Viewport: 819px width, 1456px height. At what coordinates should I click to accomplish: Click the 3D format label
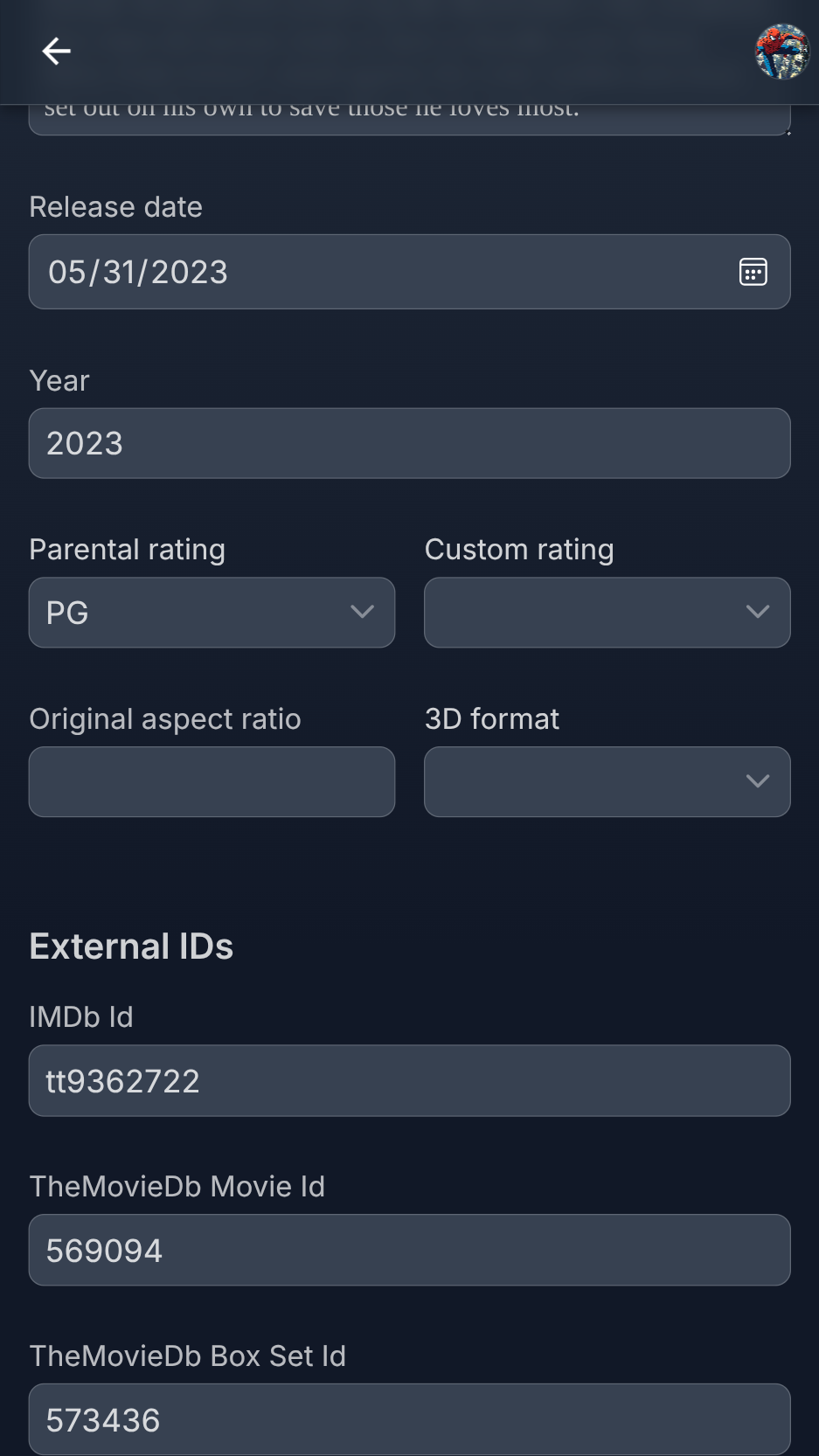pos(492,719)
